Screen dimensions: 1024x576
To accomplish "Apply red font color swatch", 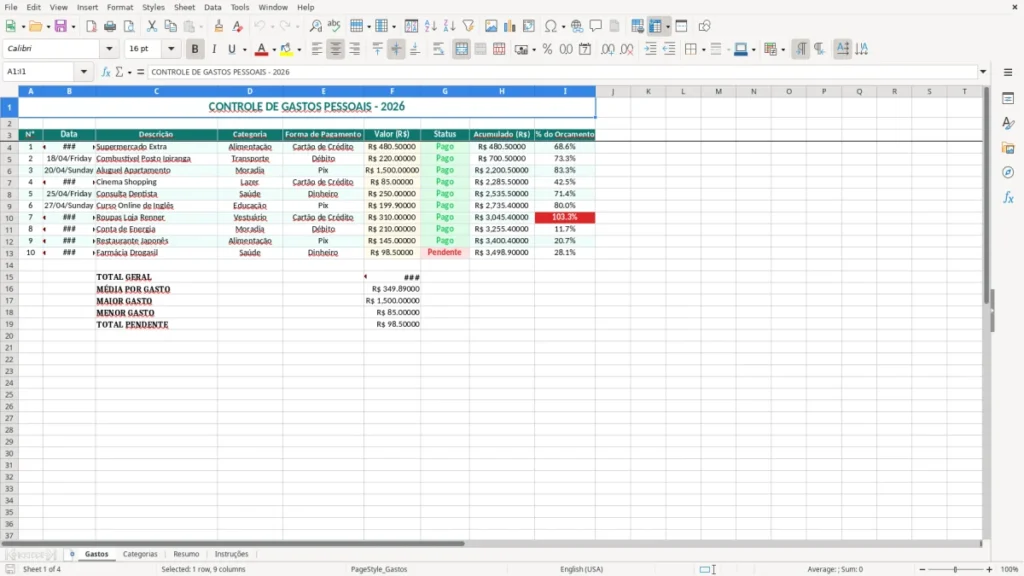I will tap(261, 49).
